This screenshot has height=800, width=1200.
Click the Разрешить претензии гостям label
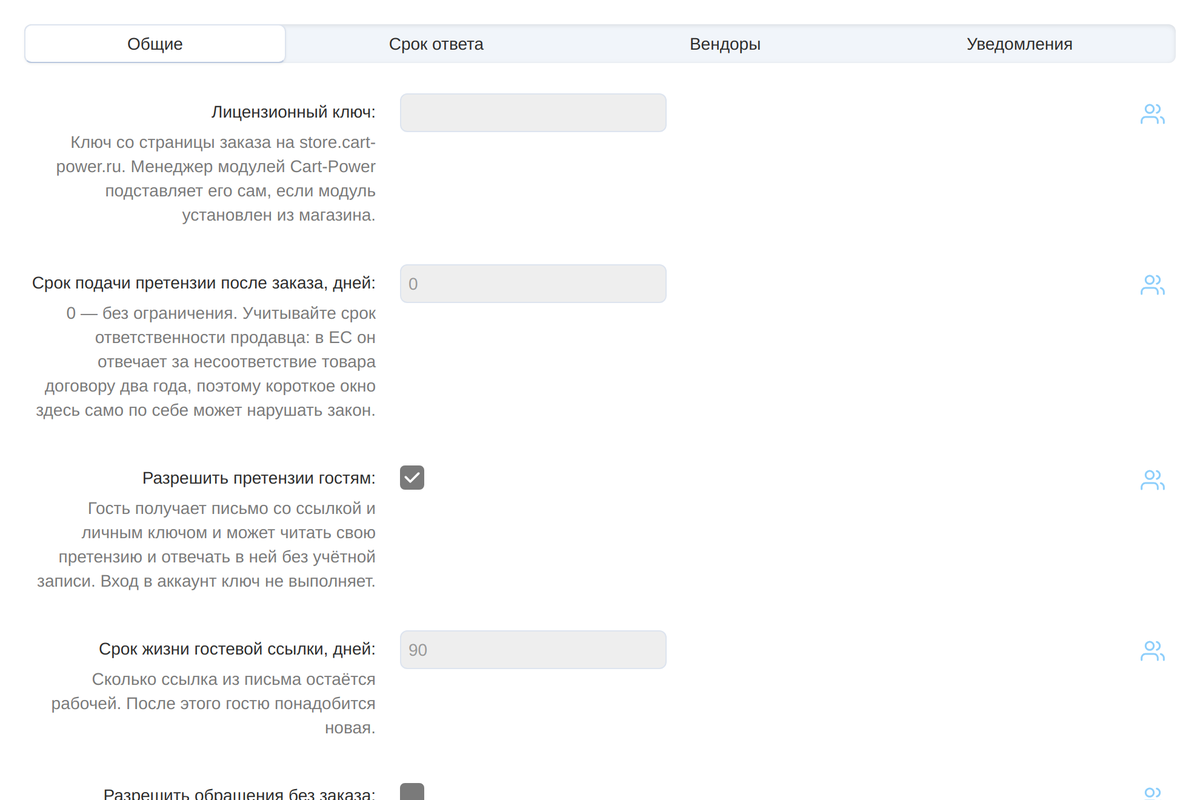pos(259,478)
